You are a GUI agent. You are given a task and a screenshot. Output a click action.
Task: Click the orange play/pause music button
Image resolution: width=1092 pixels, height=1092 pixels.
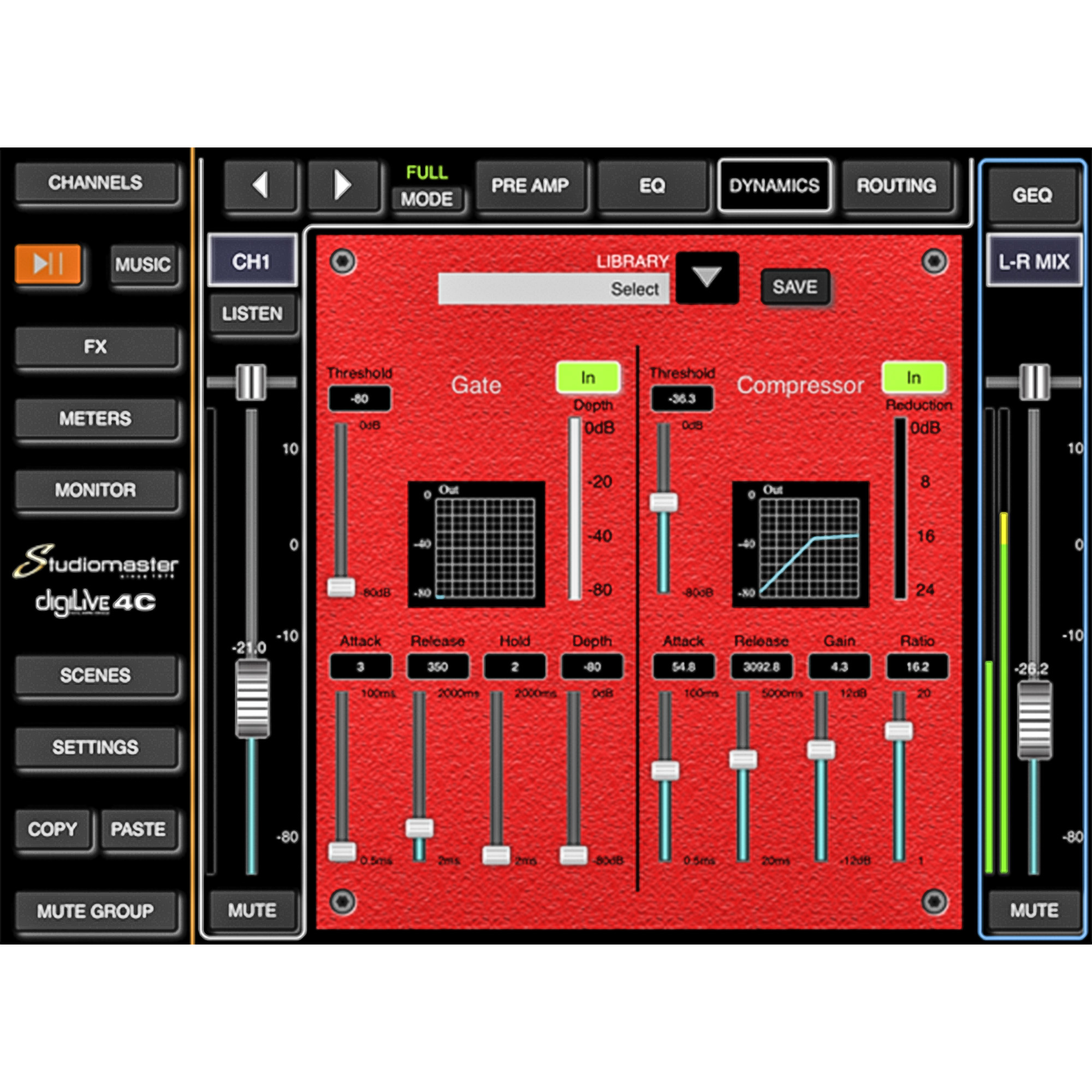[48, 263]
